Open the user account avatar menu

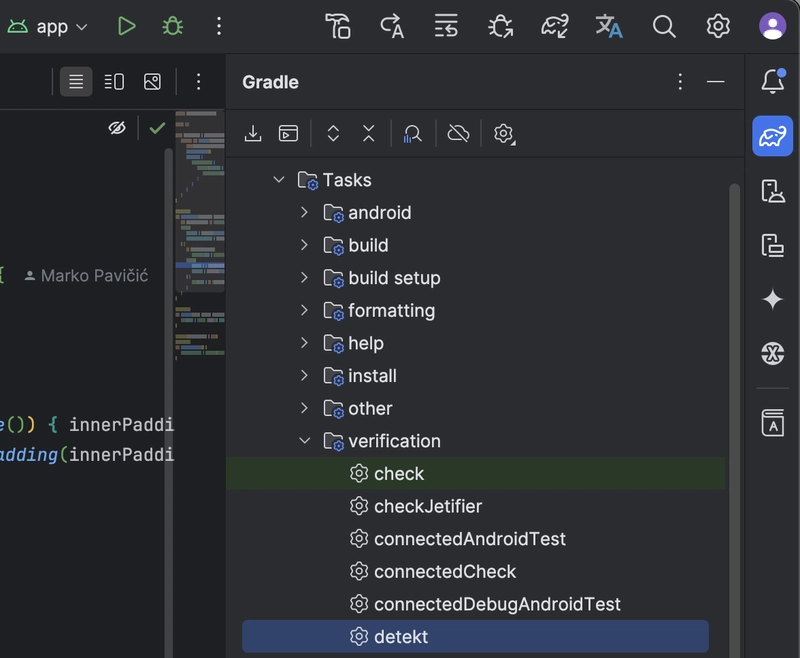click(772, 26)
